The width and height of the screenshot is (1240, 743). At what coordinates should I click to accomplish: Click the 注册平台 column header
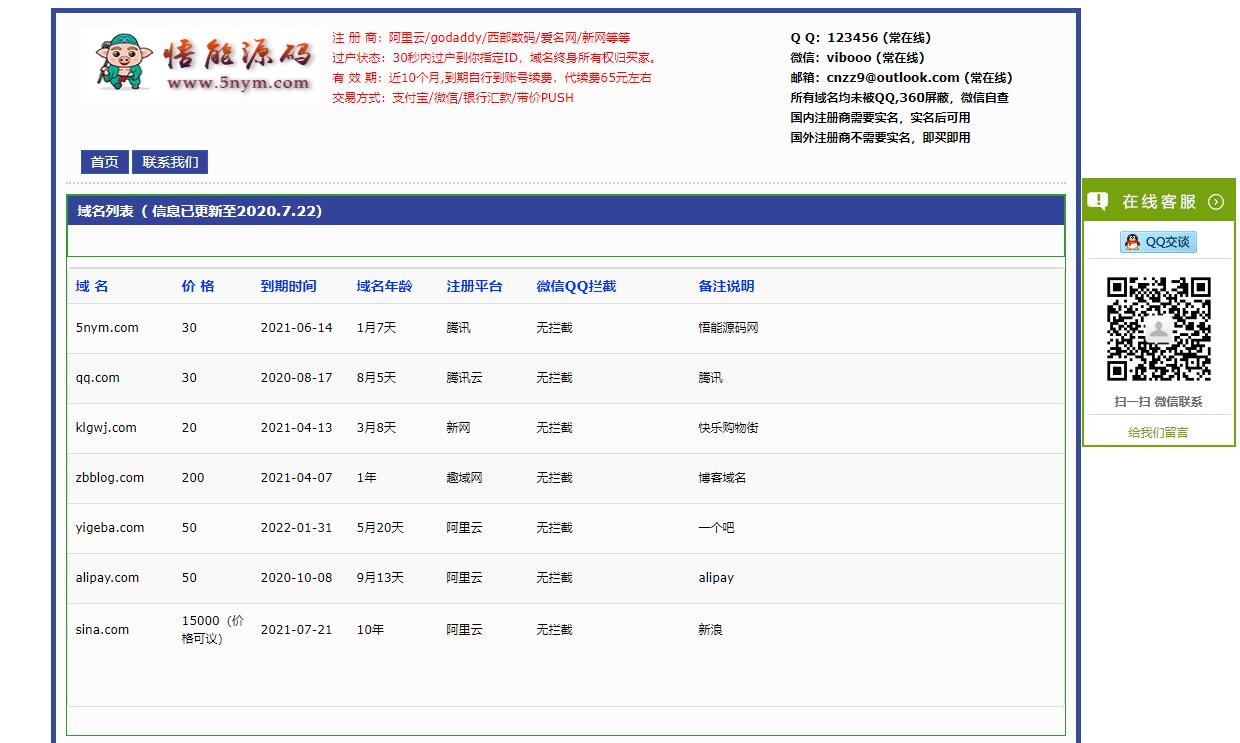(x=474, y=286)
